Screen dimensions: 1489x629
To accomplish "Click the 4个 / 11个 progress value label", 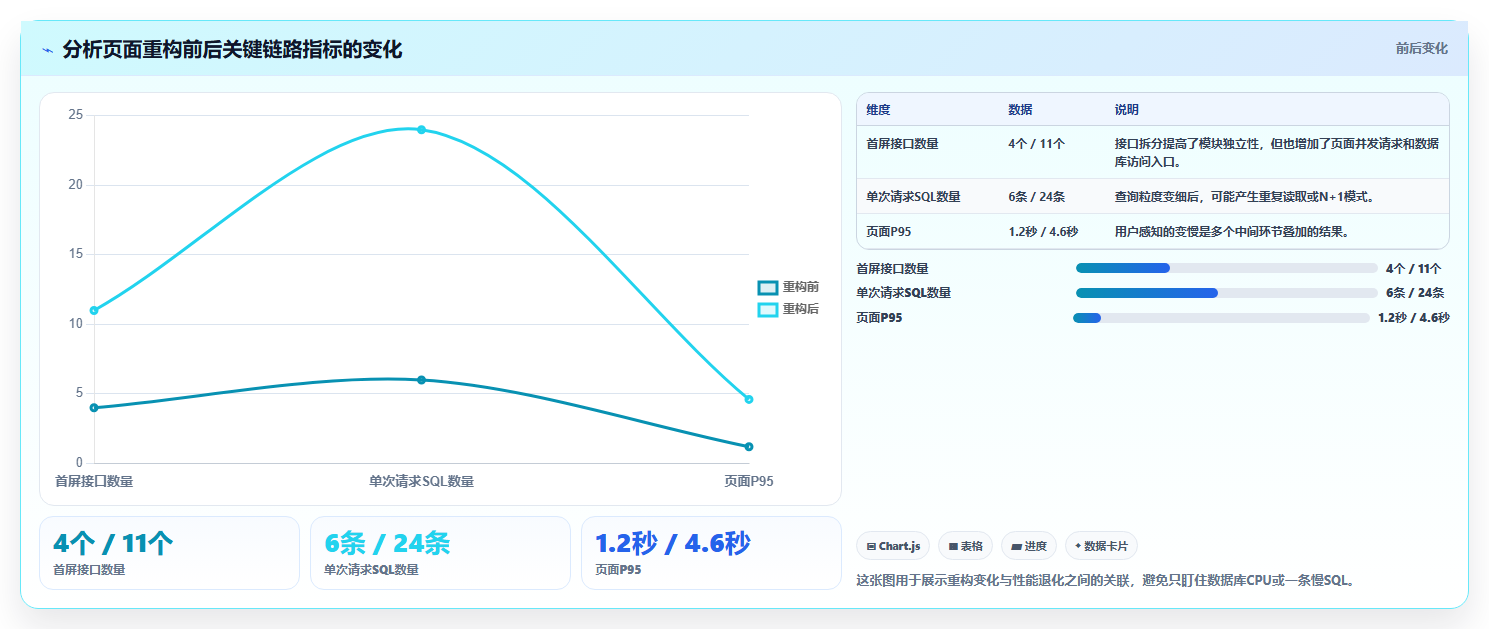I will [1414, 268].
